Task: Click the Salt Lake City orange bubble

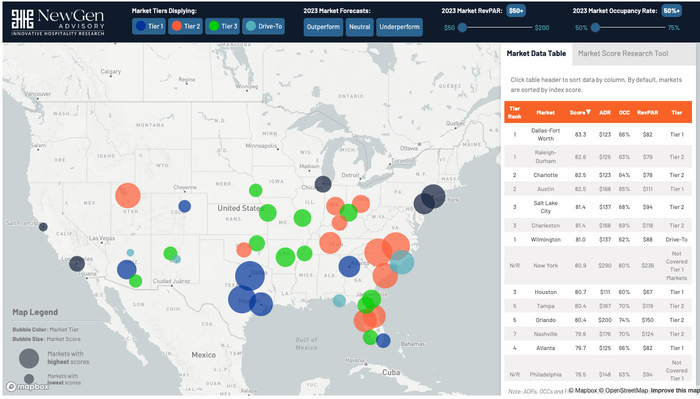Action: pos(128,195)
